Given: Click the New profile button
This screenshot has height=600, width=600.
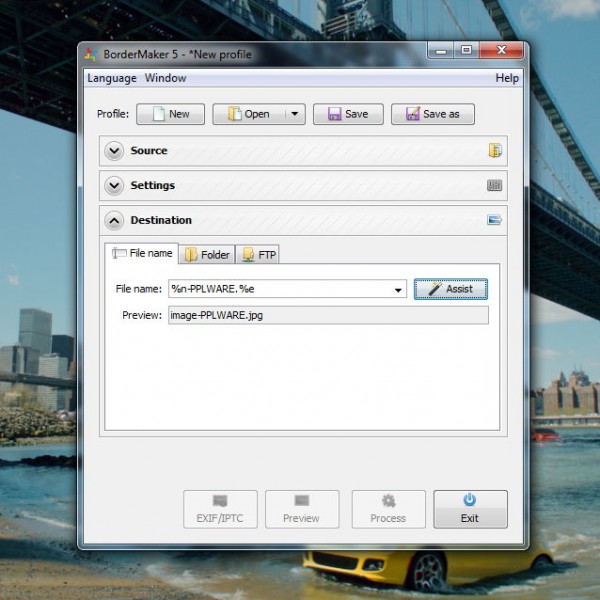Looking at the screenshot, I should point(170,114).
